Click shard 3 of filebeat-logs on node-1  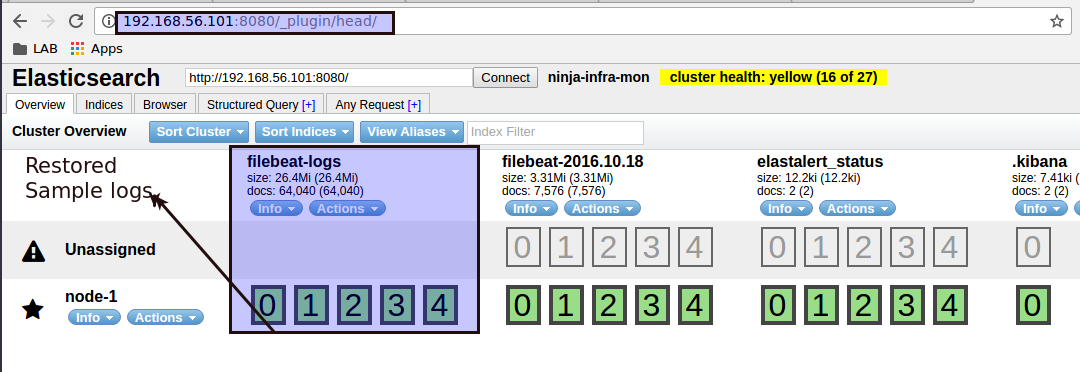[x=397, y=305]
